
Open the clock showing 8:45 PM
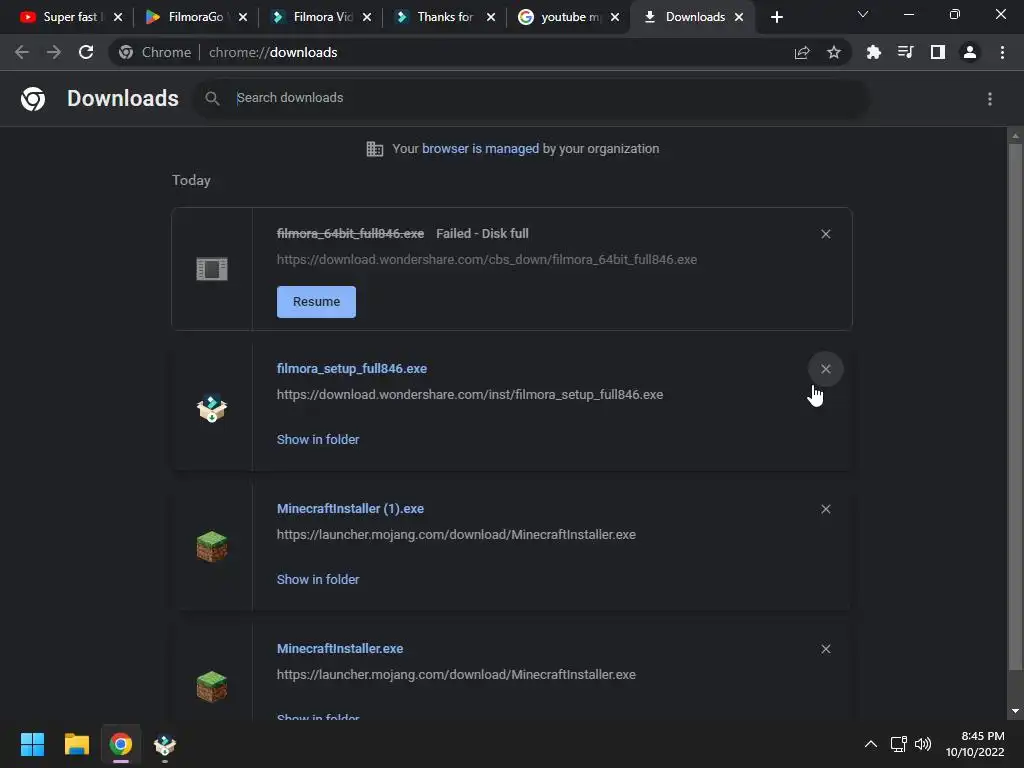975,744
